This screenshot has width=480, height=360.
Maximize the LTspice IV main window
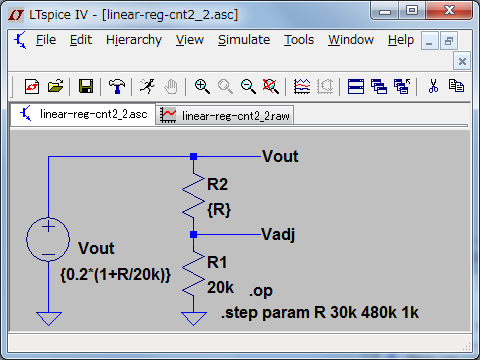point(412,10)
